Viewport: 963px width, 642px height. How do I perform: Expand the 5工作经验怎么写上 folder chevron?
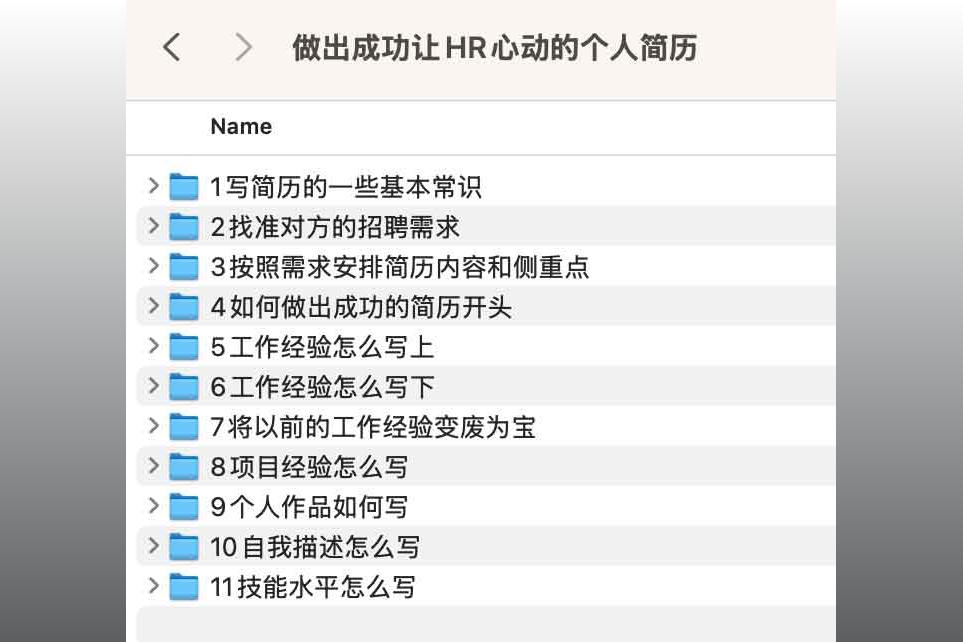(x=154, y=345)
